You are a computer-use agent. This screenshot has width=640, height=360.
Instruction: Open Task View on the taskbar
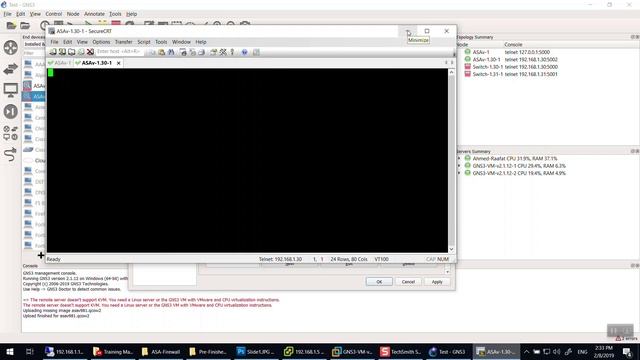click(29, 351)
